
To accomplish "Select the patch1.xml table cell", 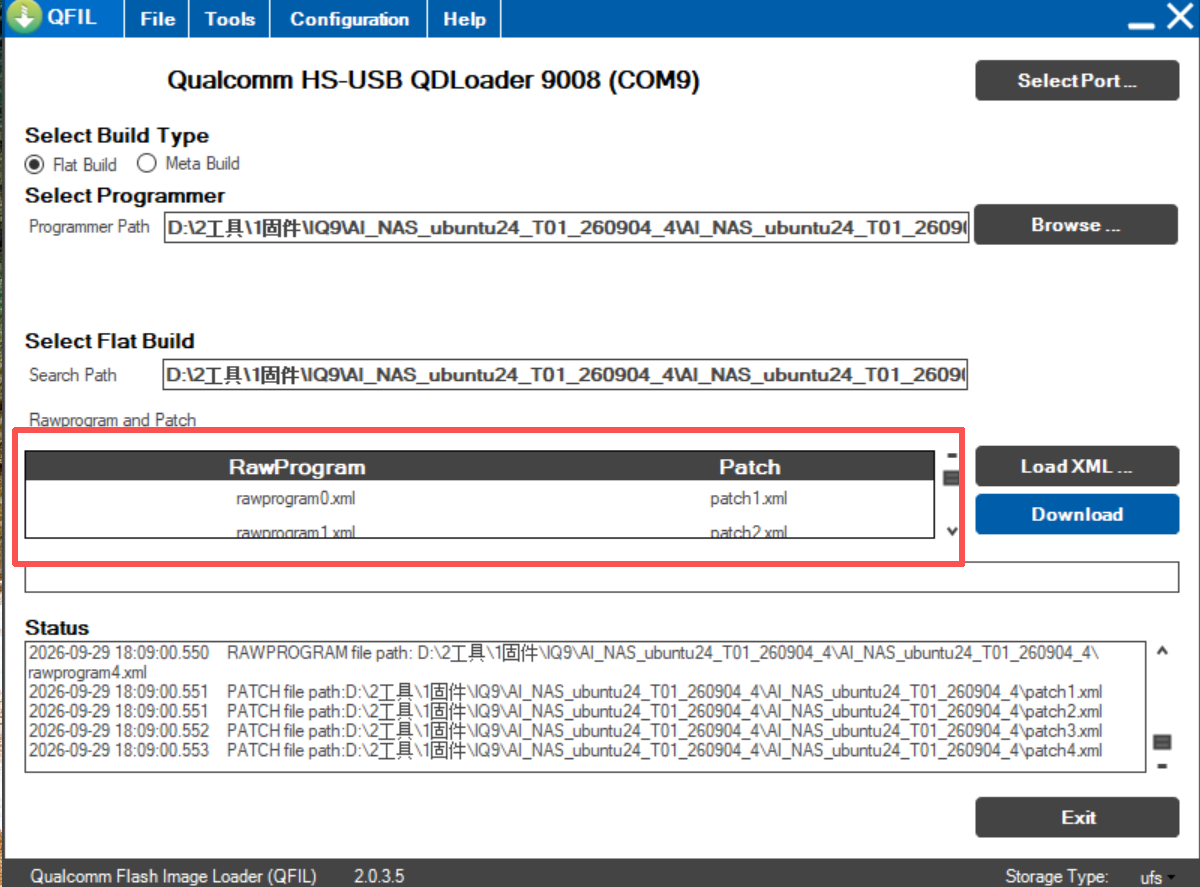I will 749,498.
